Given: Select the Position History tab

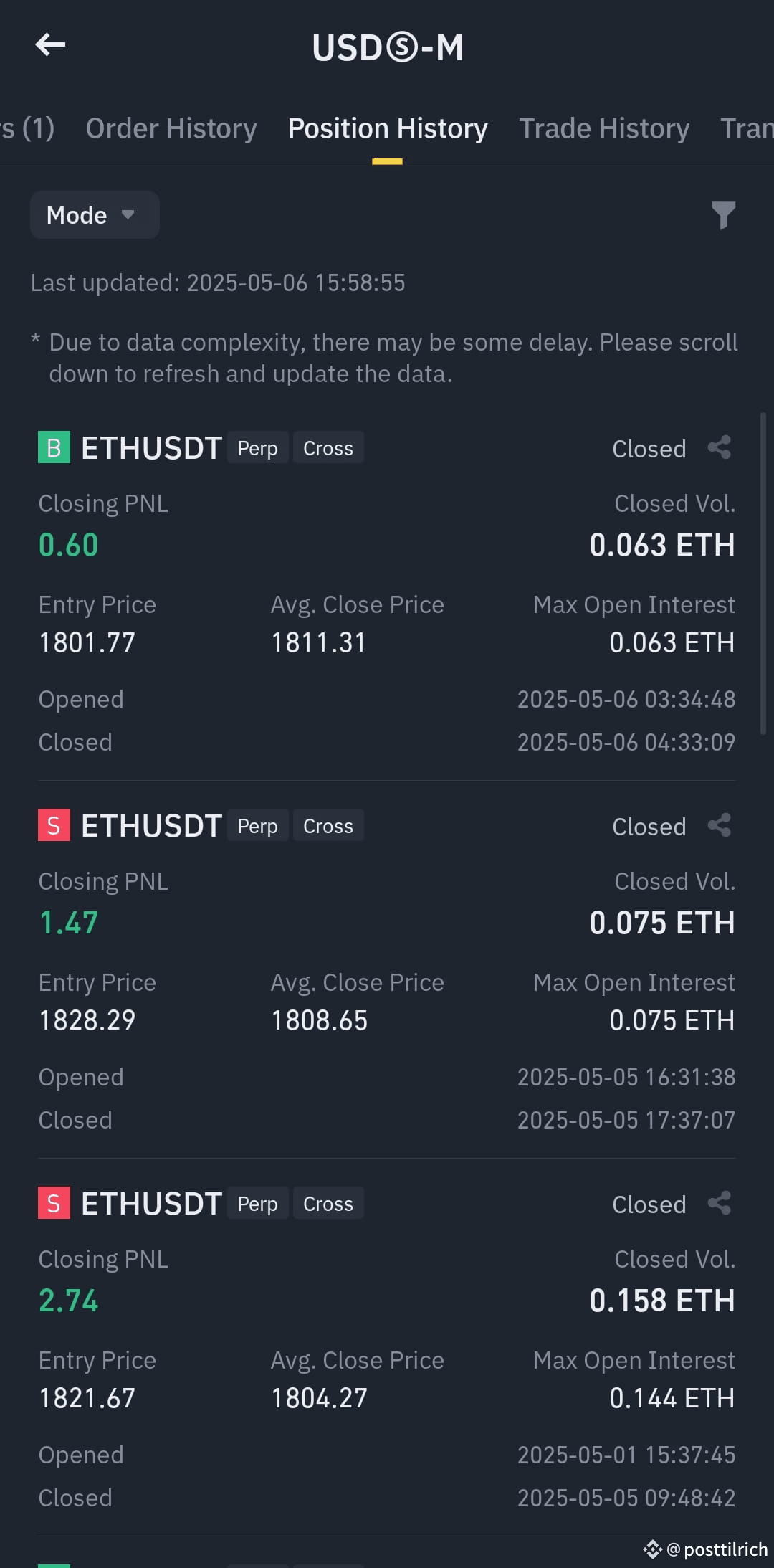Looking at the screenshot, I should pos(388,129).
